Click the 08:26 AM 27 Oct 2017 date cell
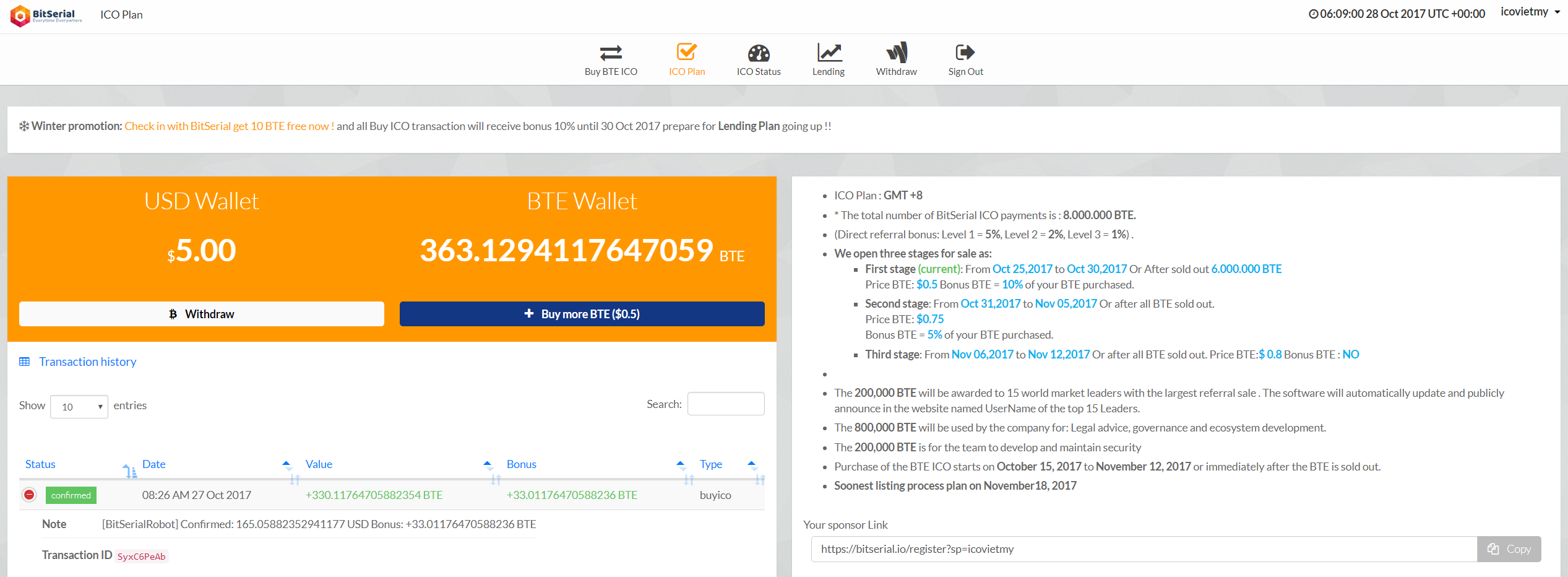 click(x=197, y=495)
